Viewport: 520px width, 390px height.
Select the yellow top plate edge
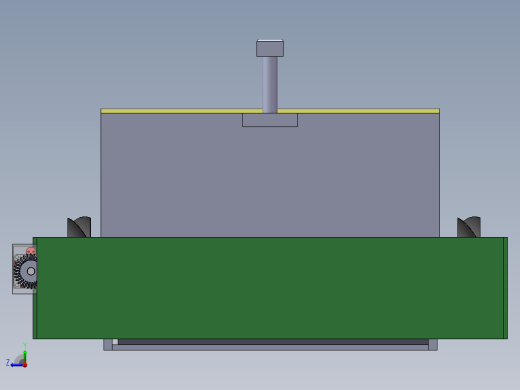(270, 111)
